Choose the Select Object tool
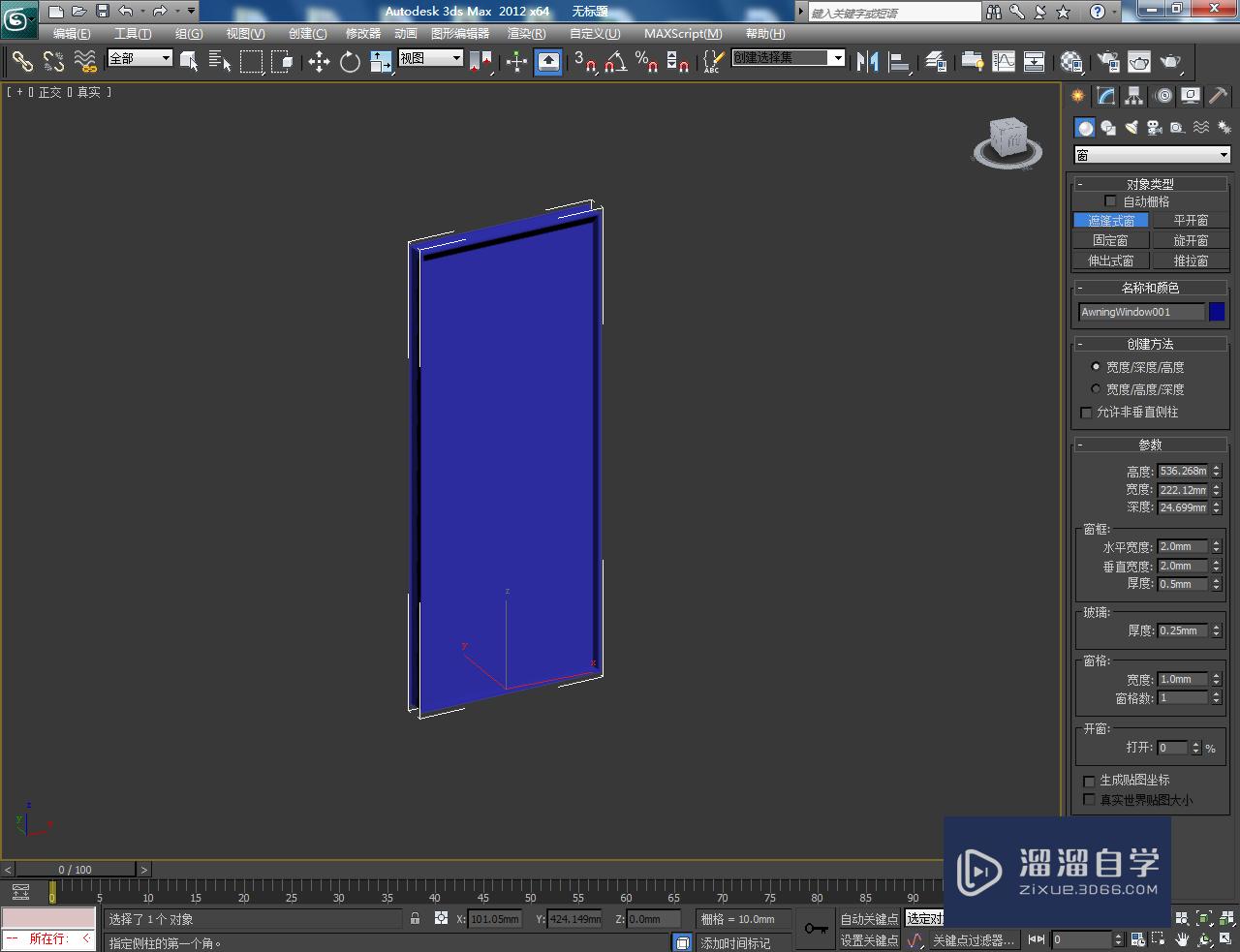Screen dimensions: 1240x952 (x=189, y=62)
